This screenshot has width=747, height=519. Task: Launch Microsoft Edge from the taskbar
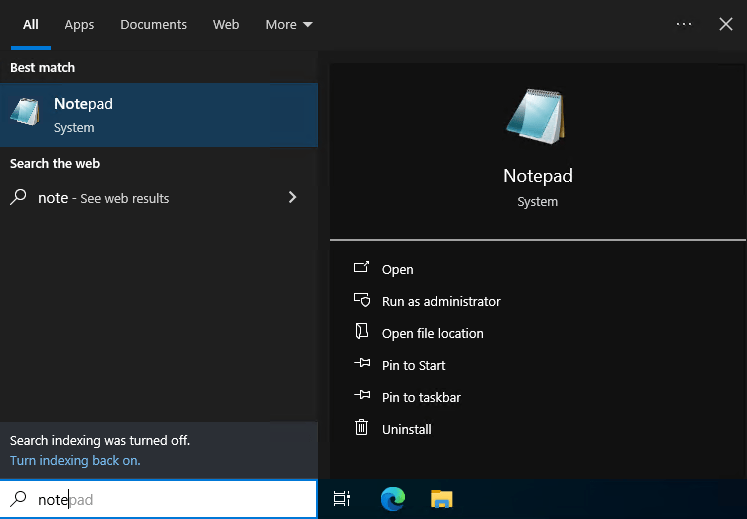(x=393, y=499)
